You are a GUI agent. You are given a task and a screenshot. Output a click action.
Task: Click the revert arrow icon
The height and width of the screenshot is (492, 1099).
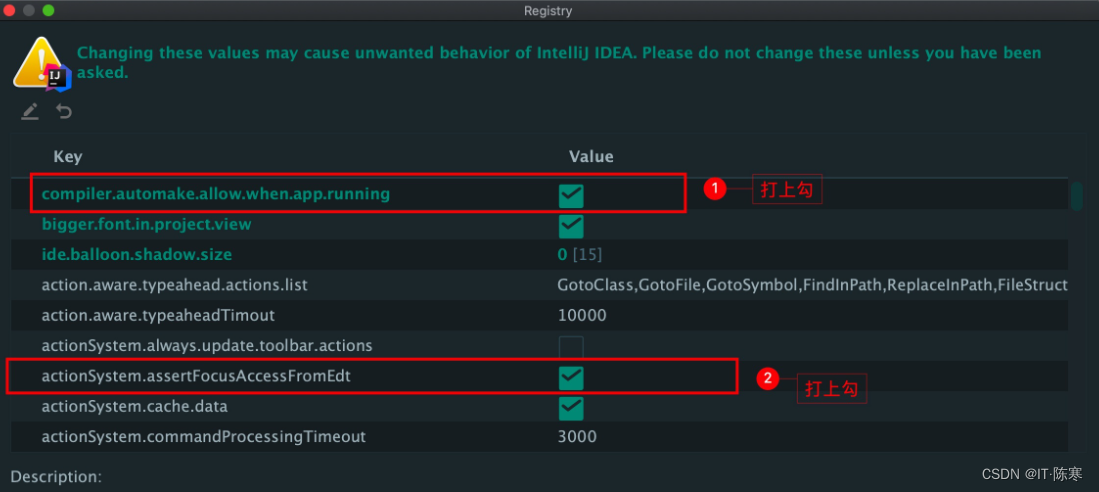(64, 111)
